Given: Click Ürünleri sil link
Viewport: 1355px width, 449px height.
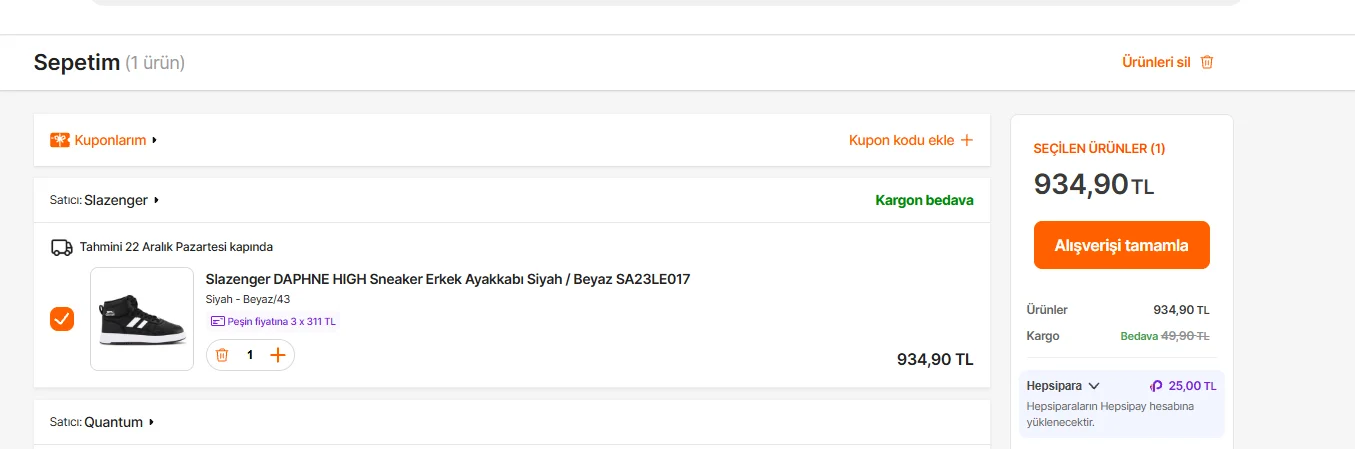Looking at the screenshot, I should pos(1156,62).
